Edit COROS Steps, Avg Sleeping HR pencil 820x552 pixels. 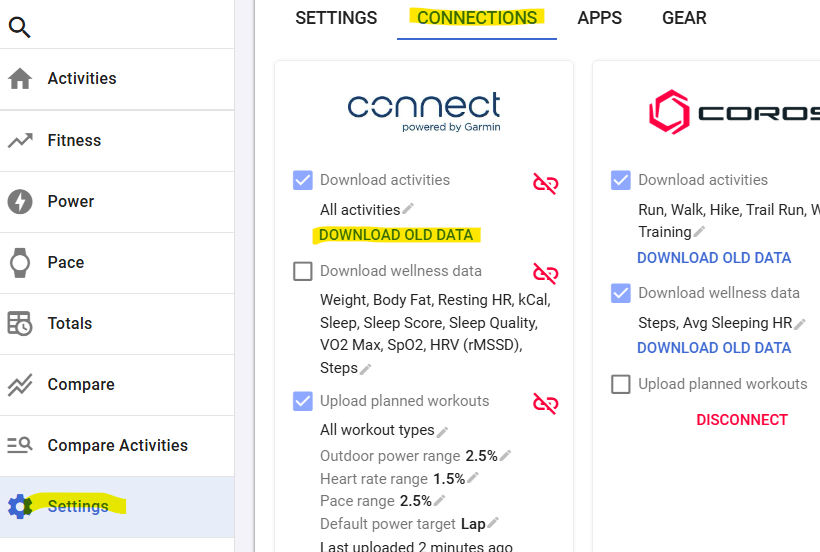click(800, 324)
